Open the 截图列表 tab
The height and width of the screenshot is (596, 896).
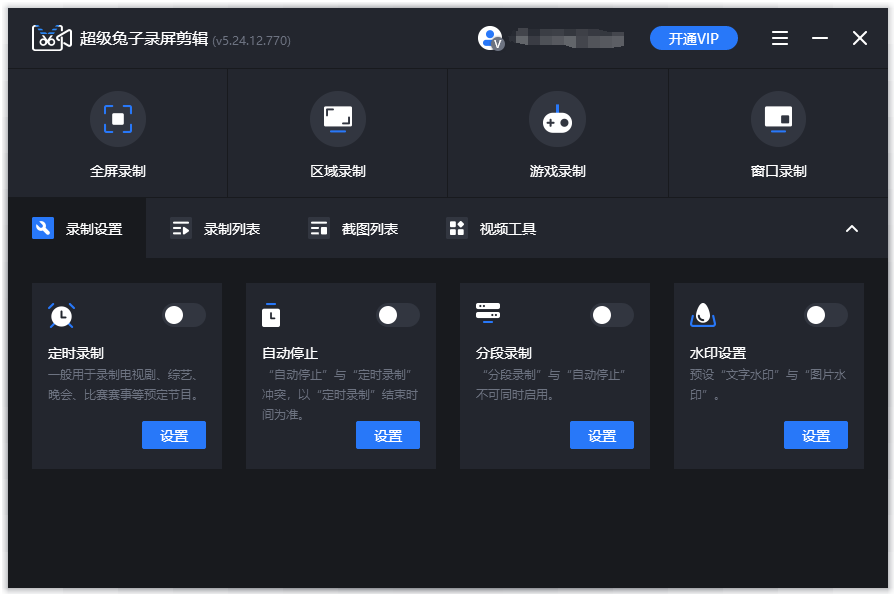354,229
